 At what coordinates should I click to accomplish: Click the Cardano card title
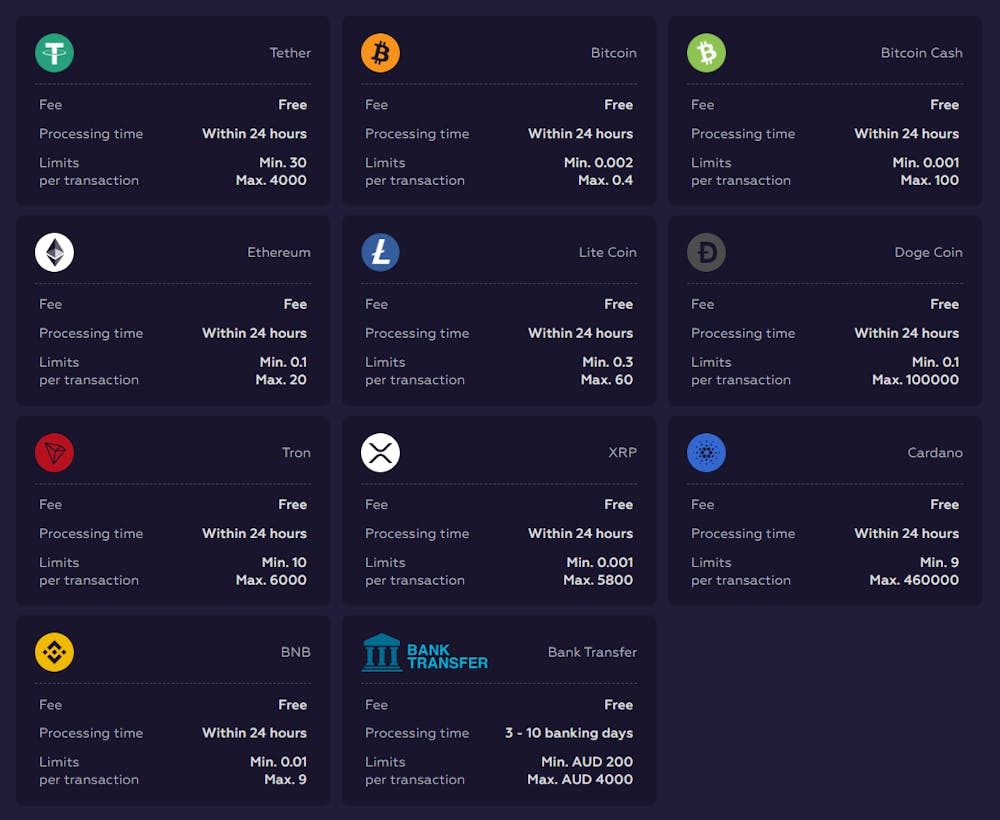[935, 453]
